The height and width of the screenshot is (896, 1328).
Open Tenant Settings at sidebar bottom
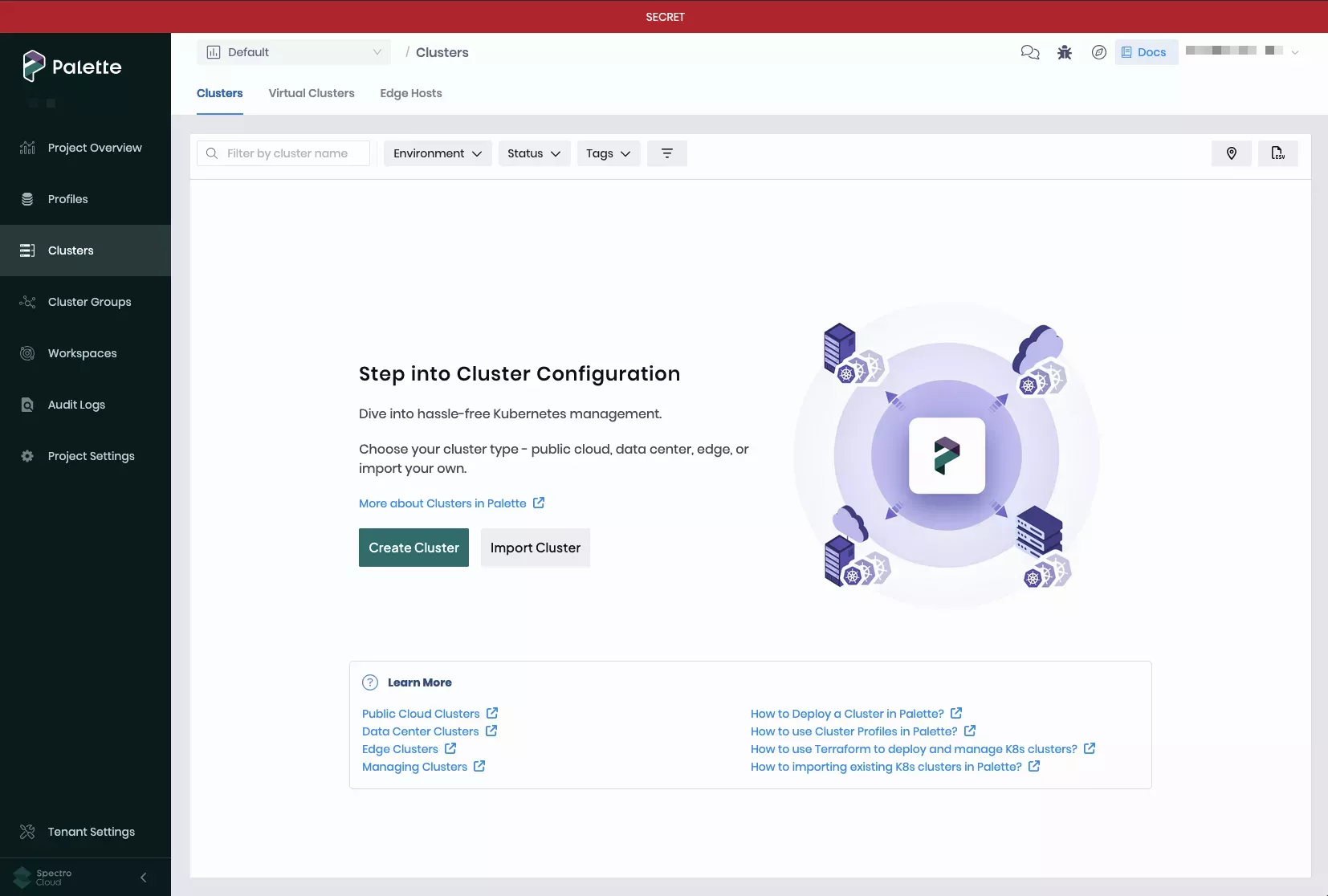(x=28, y=832)
